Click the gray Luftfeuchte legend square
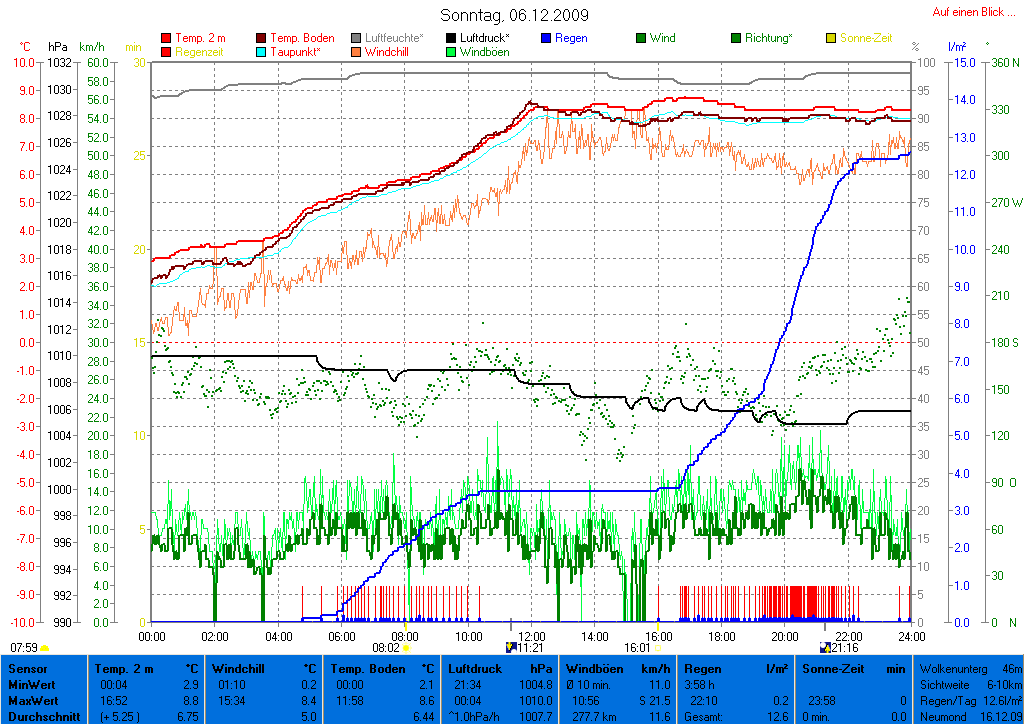1024x724 pixels. (x=356, y=38)
